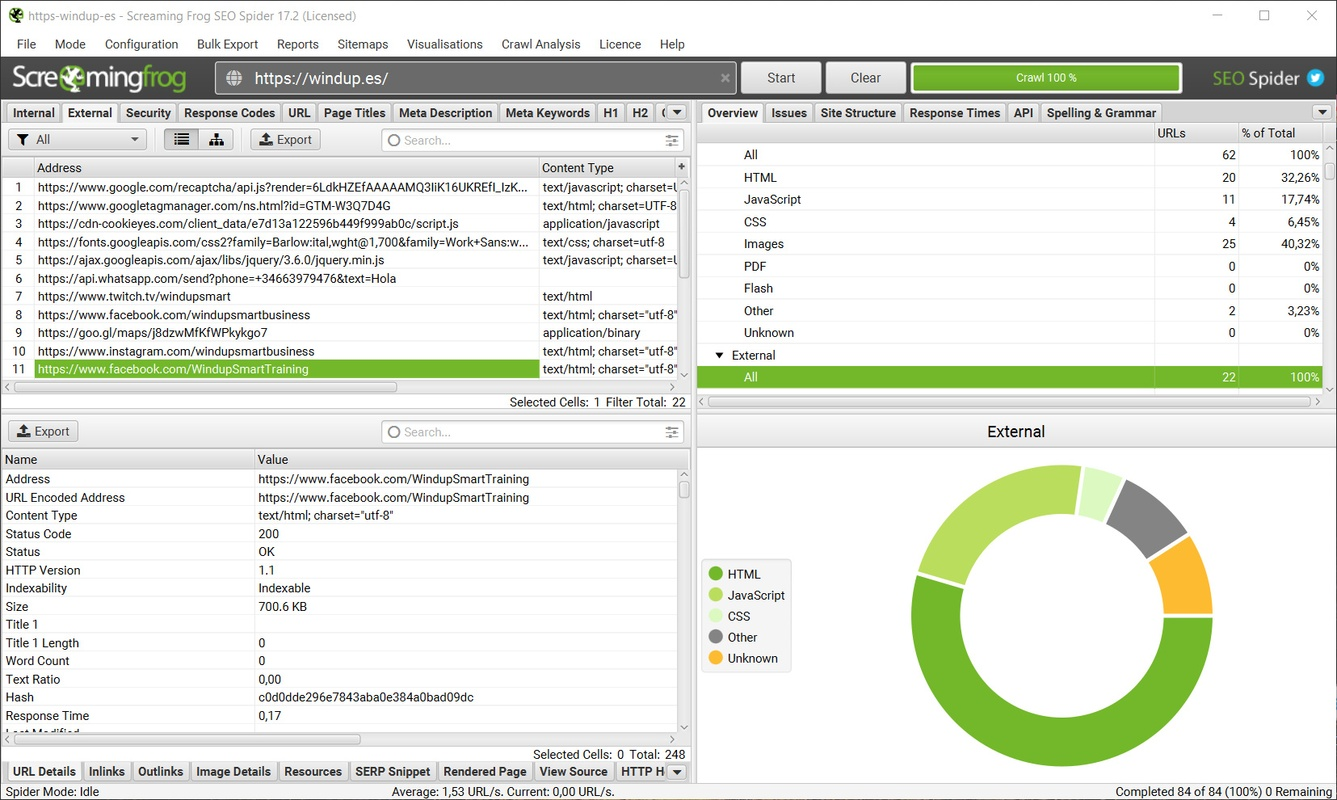Switch to tree view icon
The width and height of the screenshot is (1337, 800).
[216, 140]
